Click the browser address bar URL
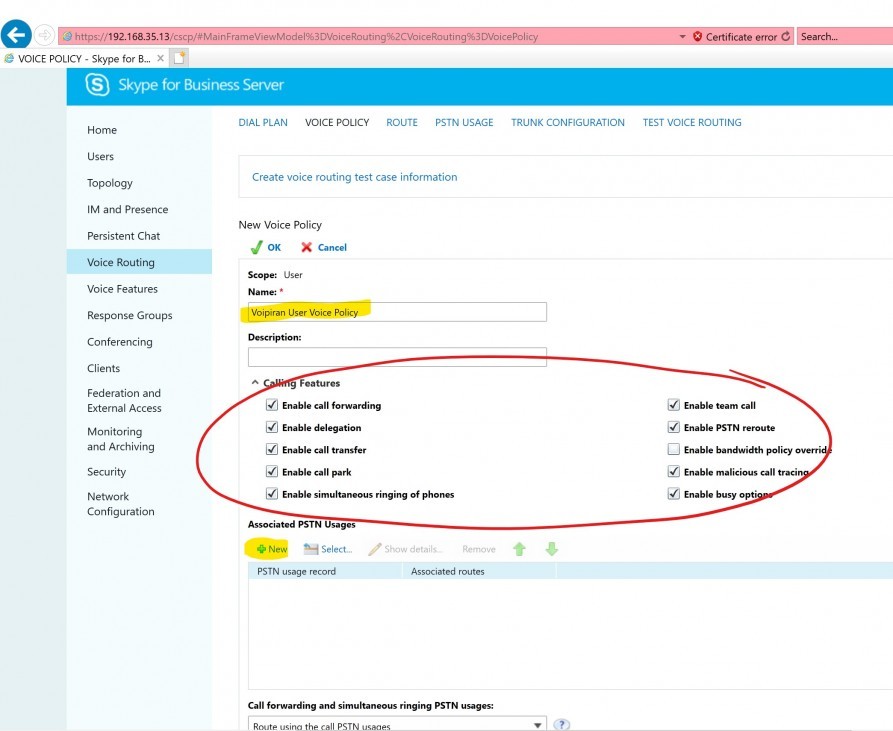The width and height of the screenshot is (893, 731). pos(306,36)
